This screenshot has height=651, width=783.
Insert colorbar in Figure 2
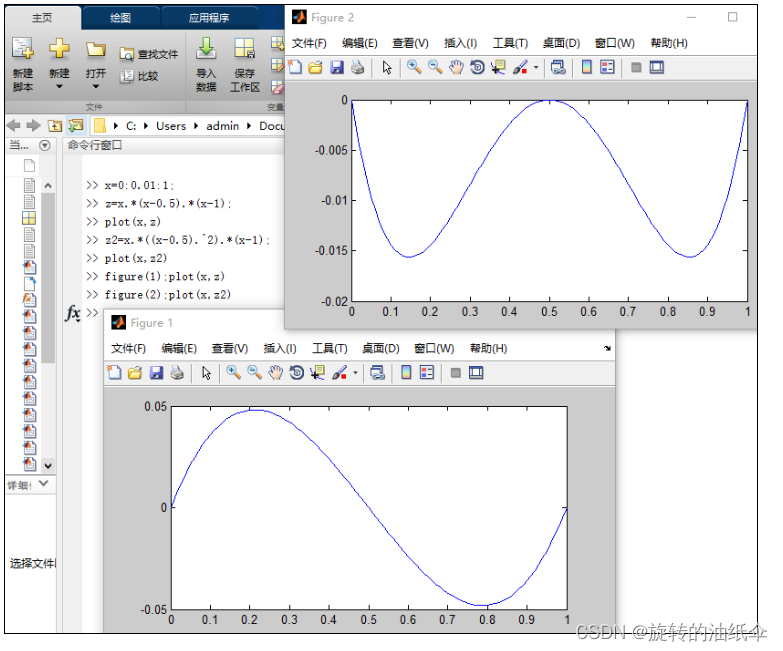click(x=587, y=67)
